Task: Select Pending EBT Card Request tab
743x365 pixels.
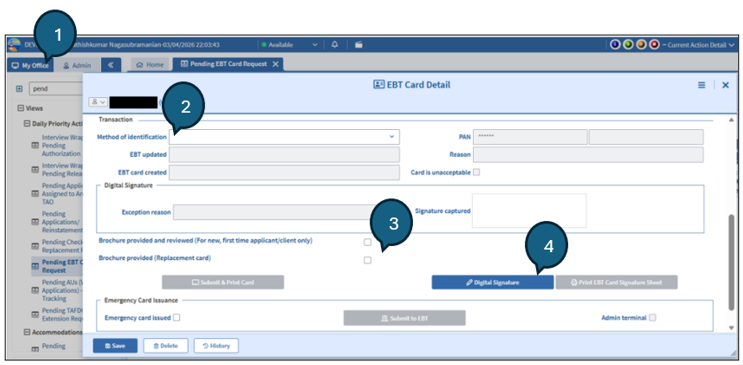Action: (224, 64)
